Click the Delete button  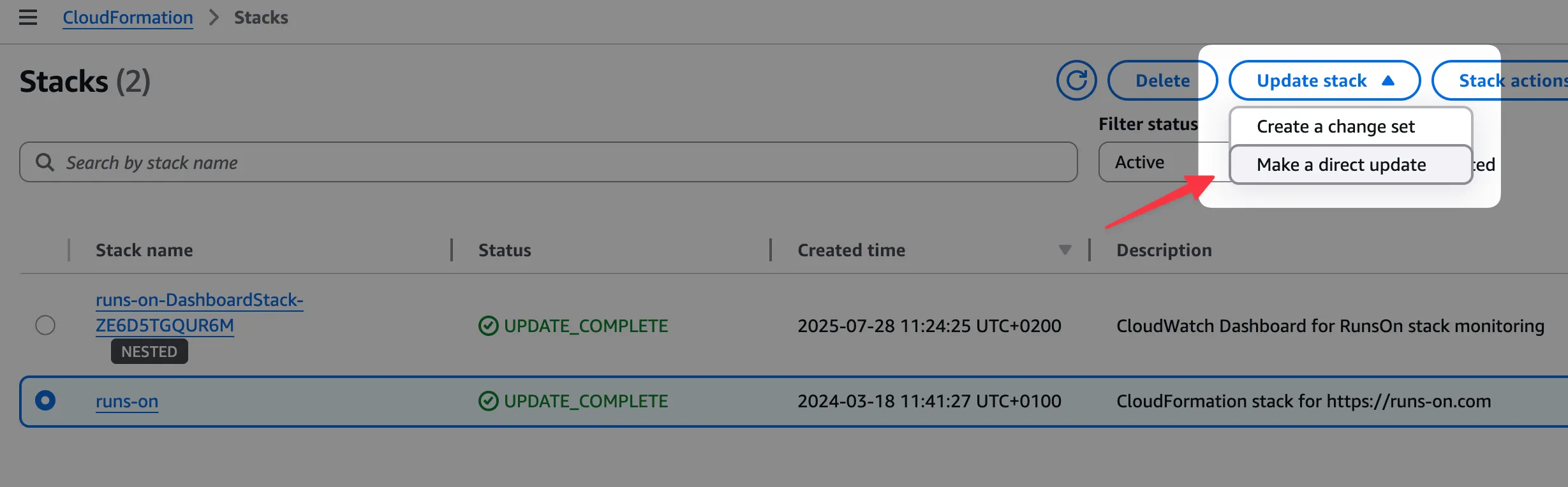1162,80
